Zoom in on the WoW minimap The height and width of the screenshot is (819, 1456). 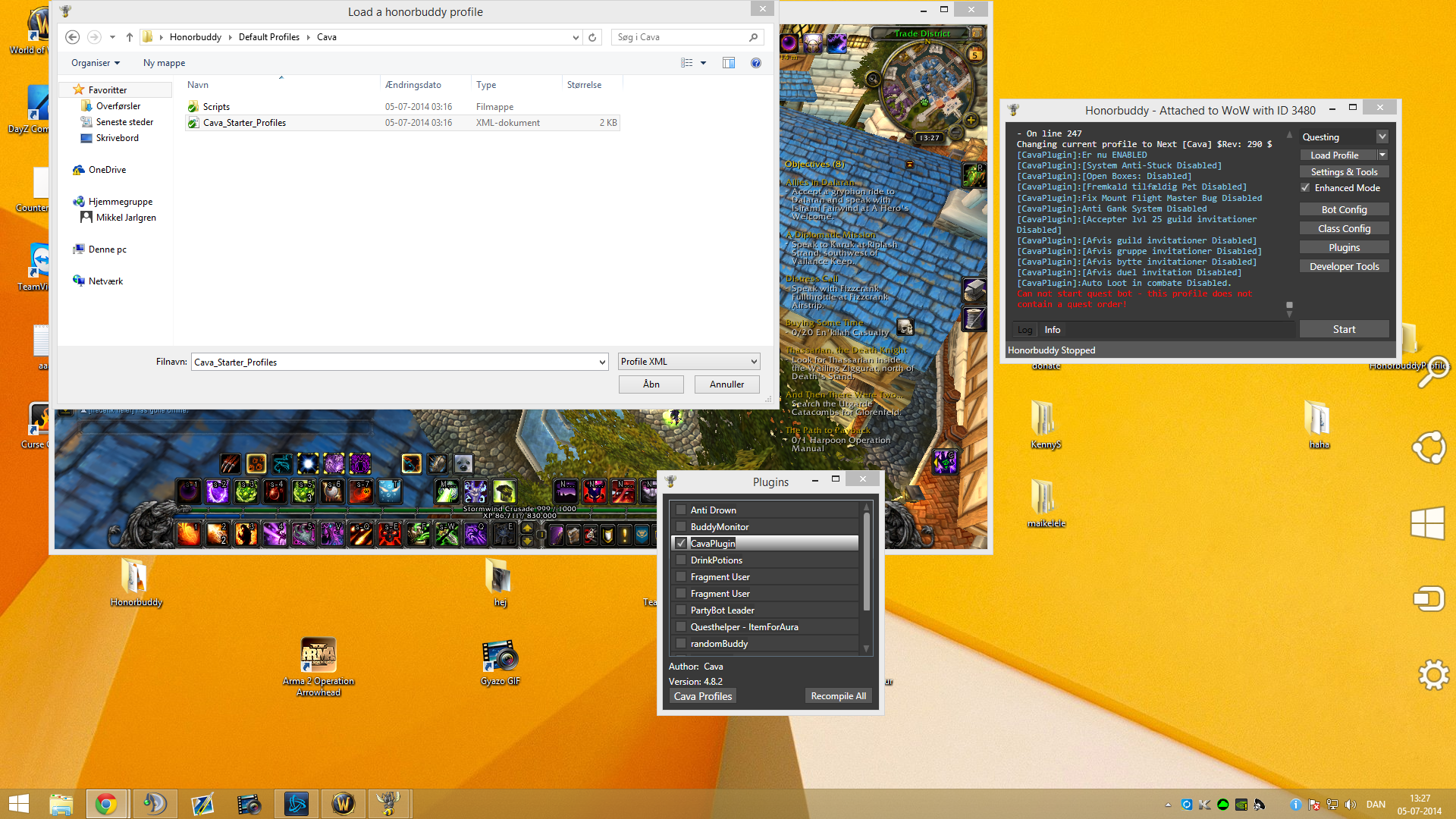971,120
